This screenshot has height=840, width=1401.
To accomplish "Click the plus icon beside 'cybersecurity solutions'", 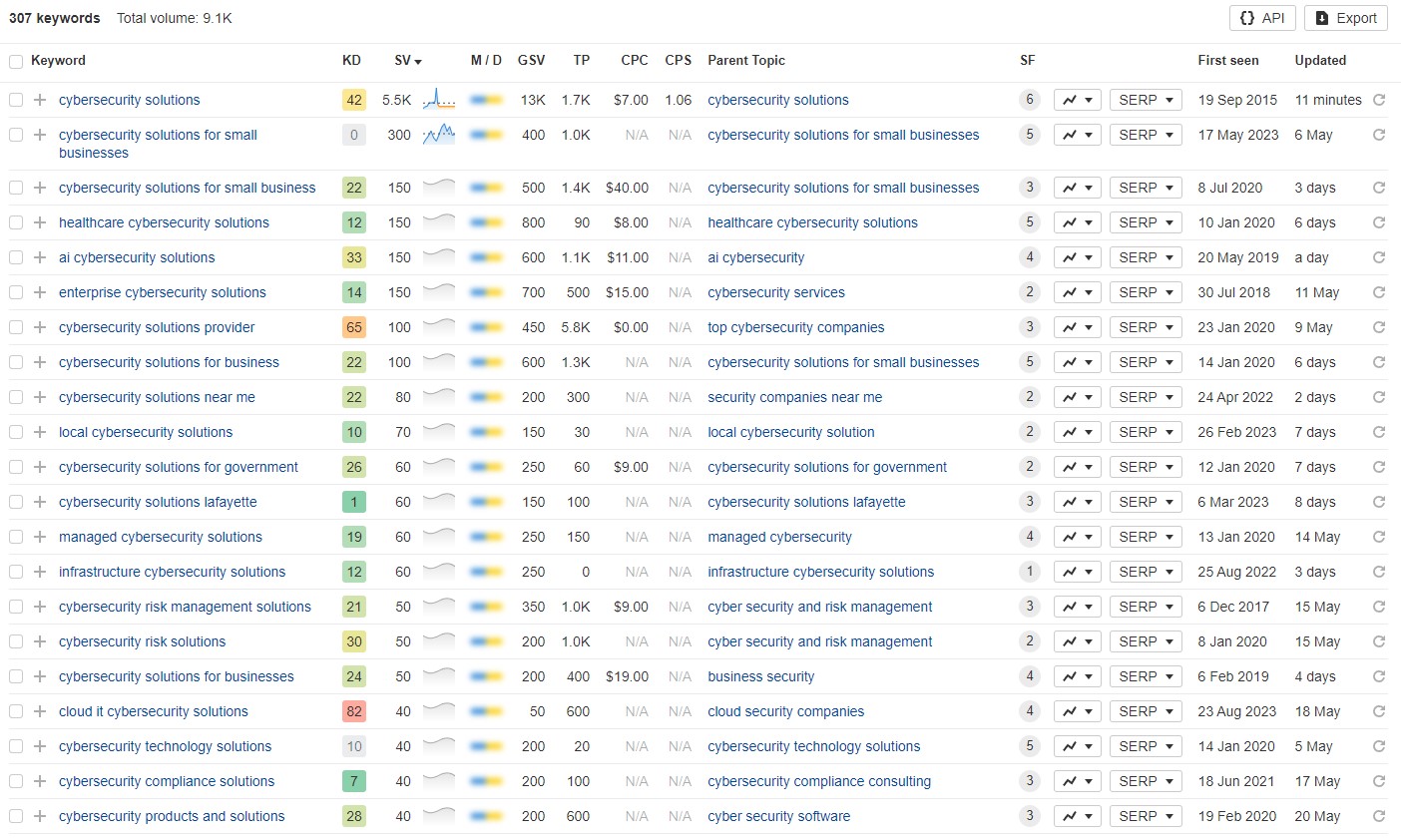I will 40,100.
